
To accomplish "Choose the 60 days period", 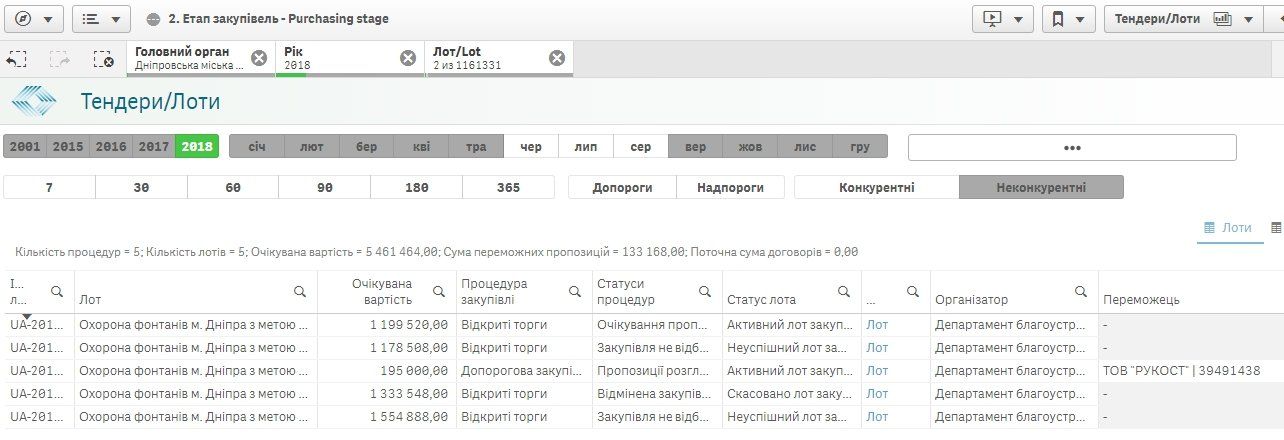I will click(233, 187).
